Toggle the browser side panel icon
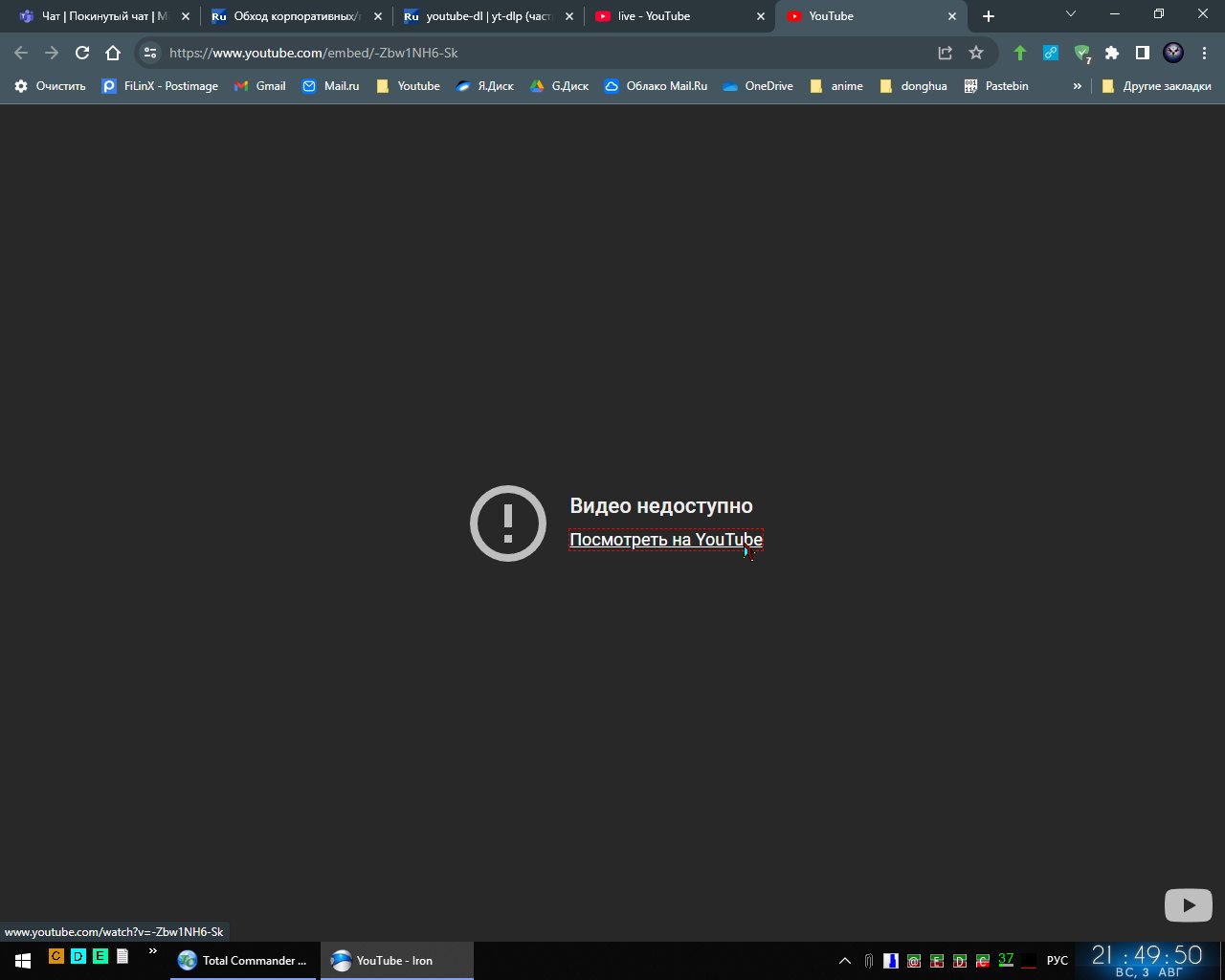Viewport: 1225px width, 980px height. [1142, 53]
